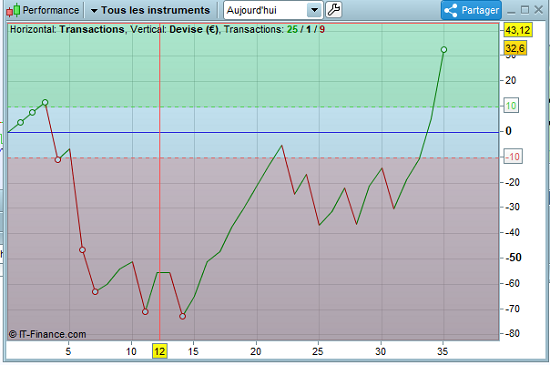Screen dimensions: 550x365
Task: Expand the Aujourd'hui period dropdown arrow
Action: [x=315, y=10]
